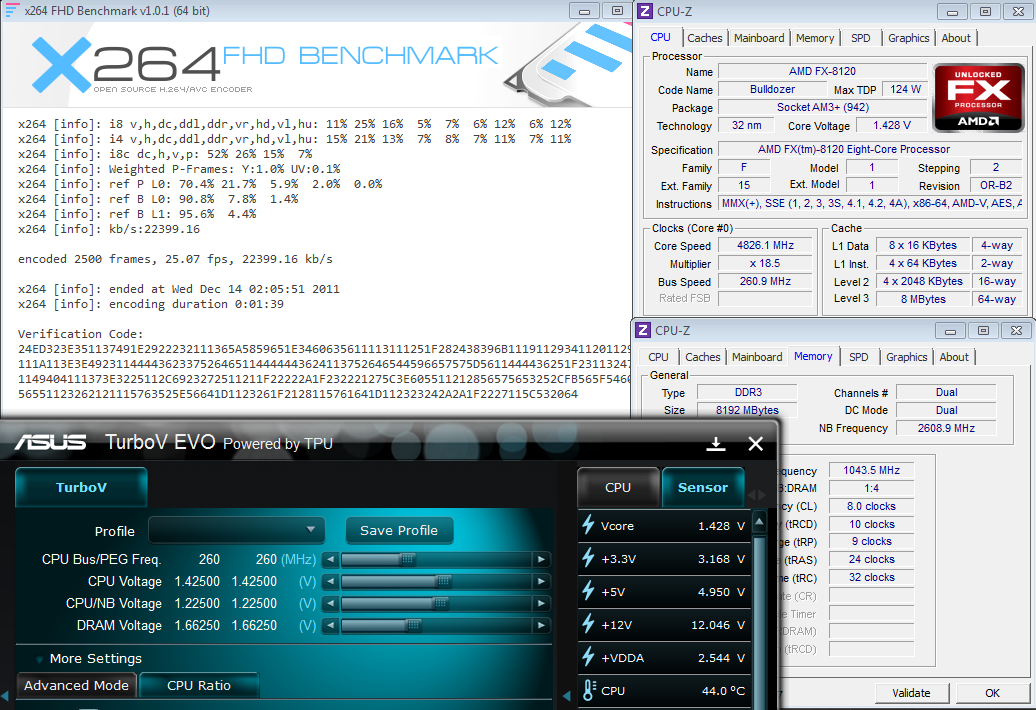
Task: Decrease CPU Bus/PEG Freq with left arrow
Action: [x=330, y=559]
